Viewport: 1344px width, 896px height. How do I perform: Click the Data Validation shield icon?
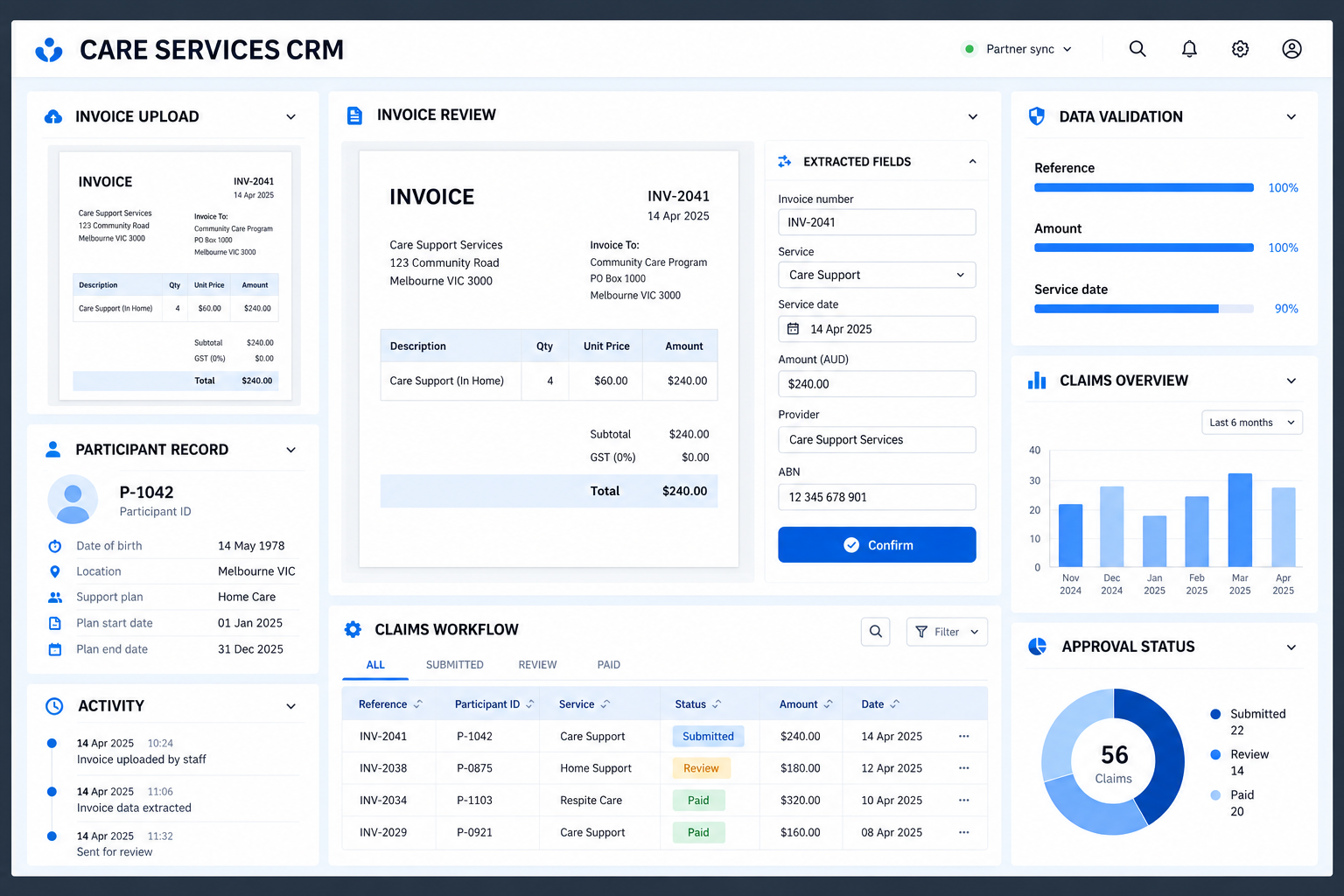[1037, 116]
